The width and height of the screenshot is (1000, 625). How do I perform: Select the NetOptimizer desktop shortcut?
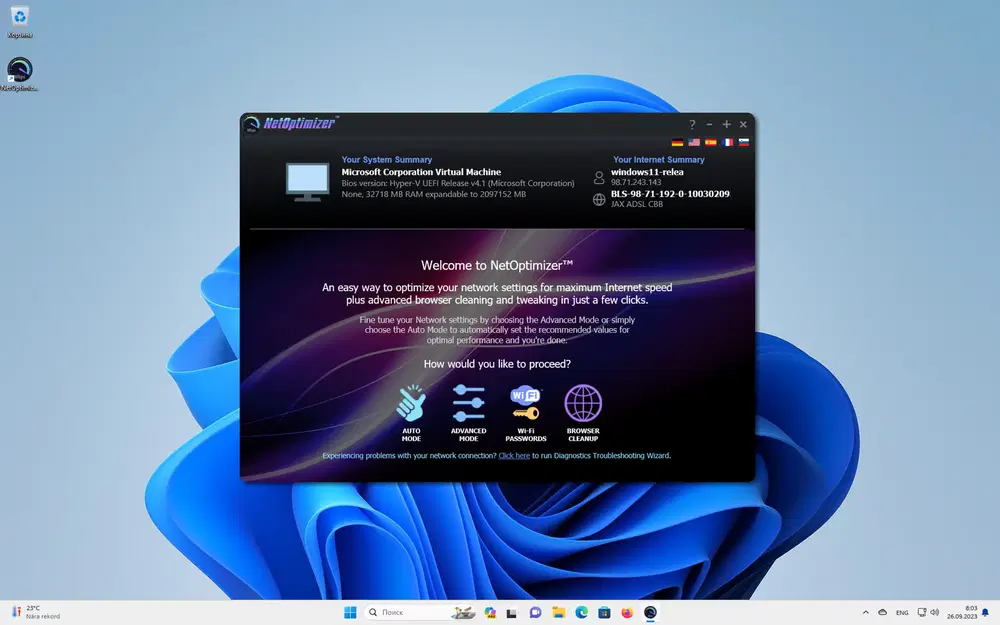click(x=20, y=74)
